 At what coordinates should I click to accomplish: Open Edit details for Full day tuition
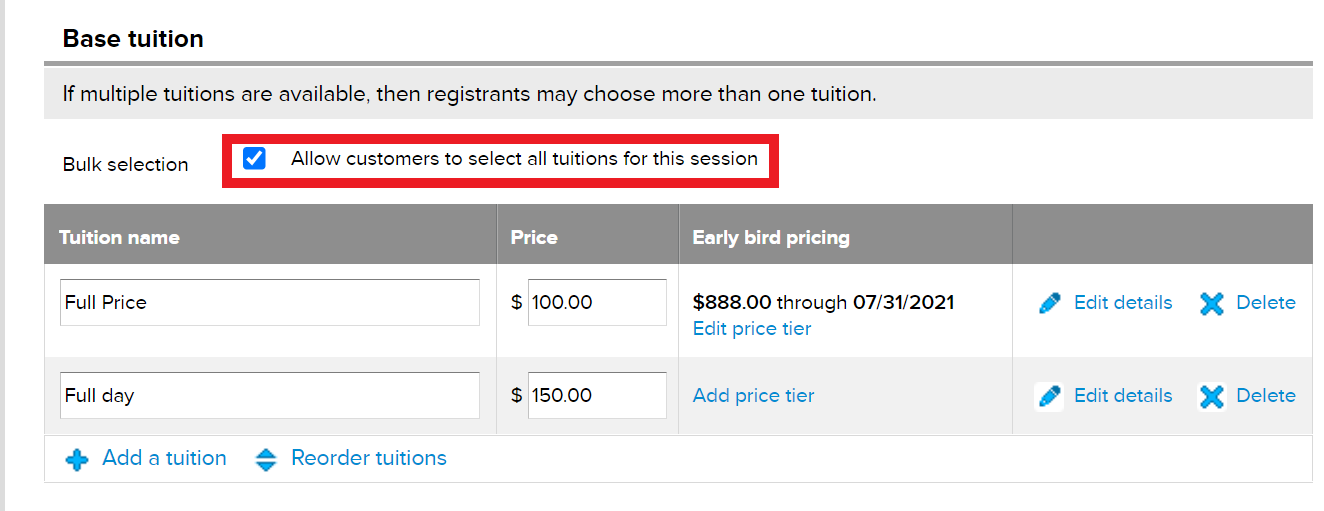(x=1123, y=395)
